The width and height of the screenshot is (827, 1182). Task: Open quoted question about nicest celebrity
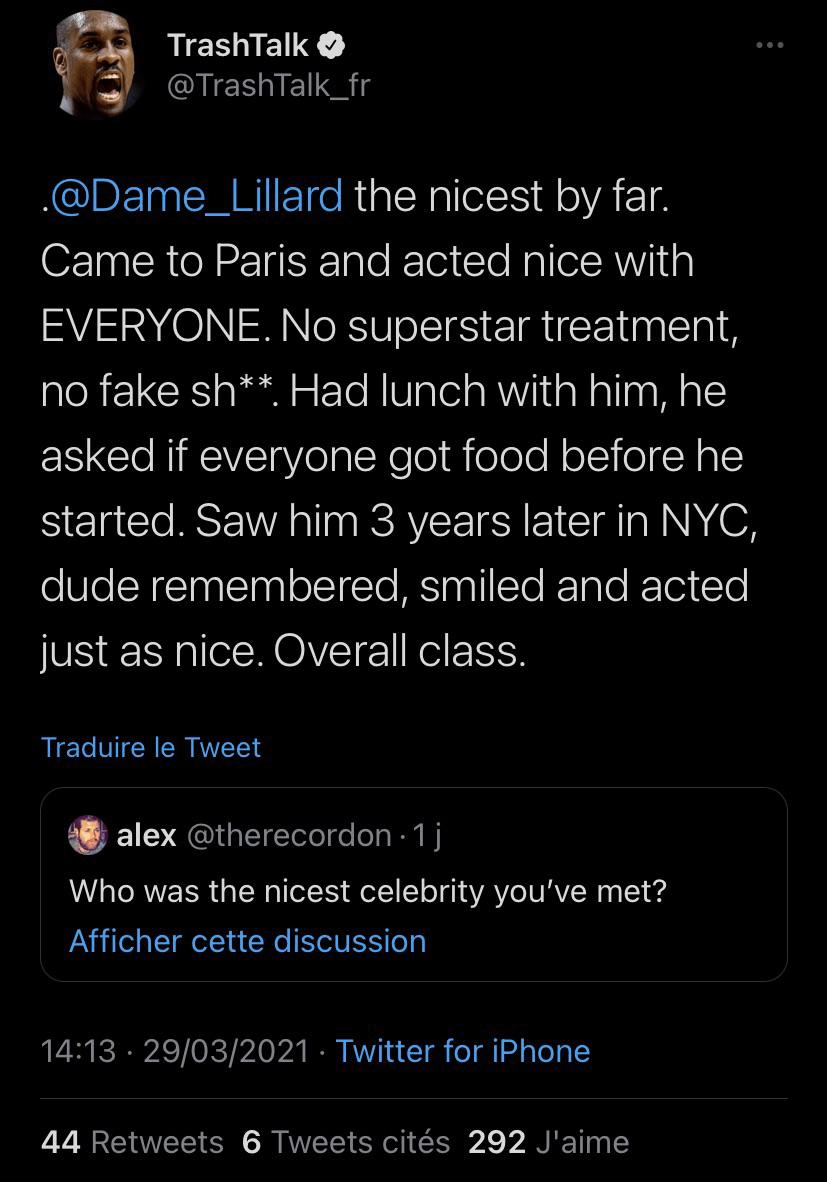(x=367, y=890)
